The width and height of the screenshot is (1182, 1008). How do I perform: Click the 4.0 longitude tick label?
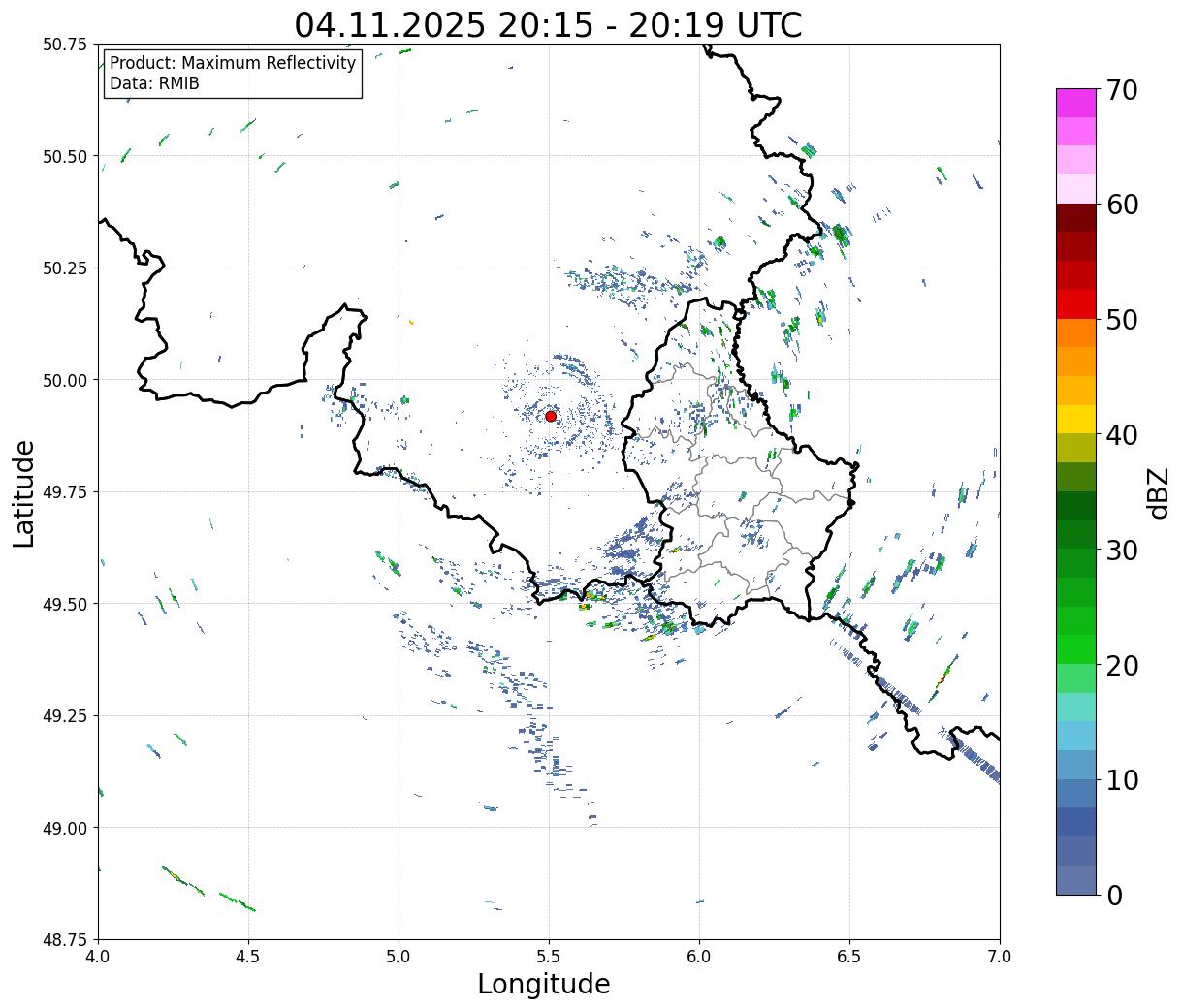coord(98,957)
